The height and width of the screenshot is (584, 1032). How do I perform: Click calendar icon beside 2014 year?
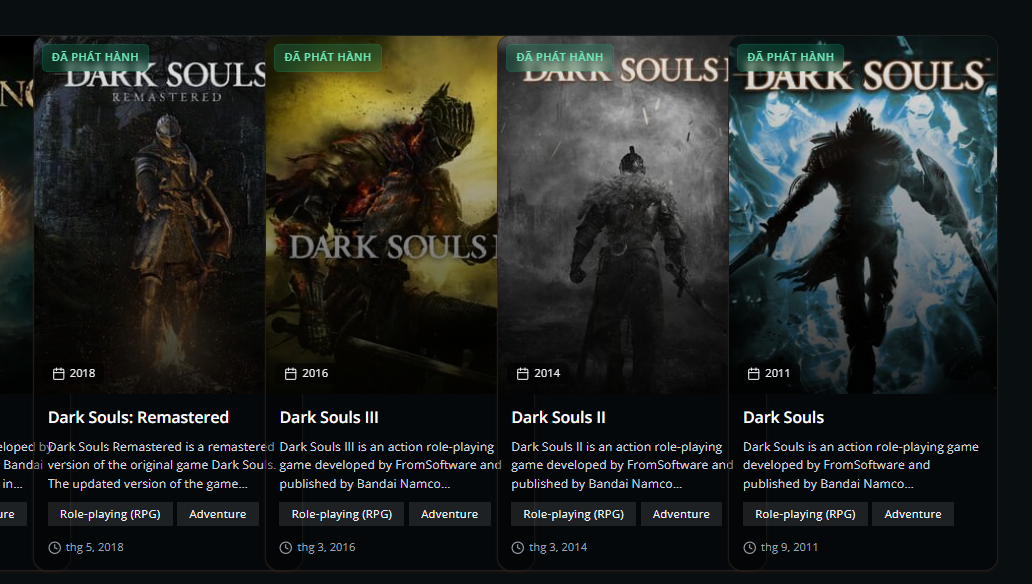coord(523,374)
